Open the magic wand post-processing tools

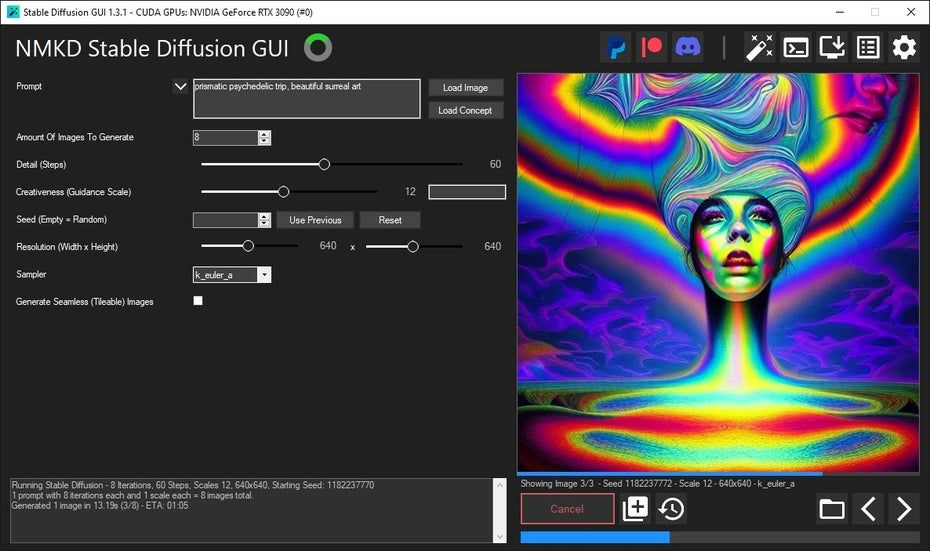coord(760,47)
